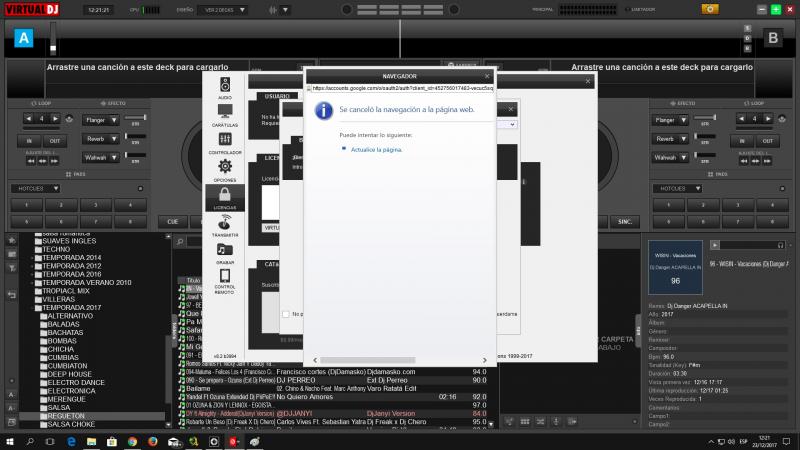This screenshot has height=450, width=800.
Task: Open the right deck Reverb effect dropdown
Action: pyautogui.click(x=669, y=139)
